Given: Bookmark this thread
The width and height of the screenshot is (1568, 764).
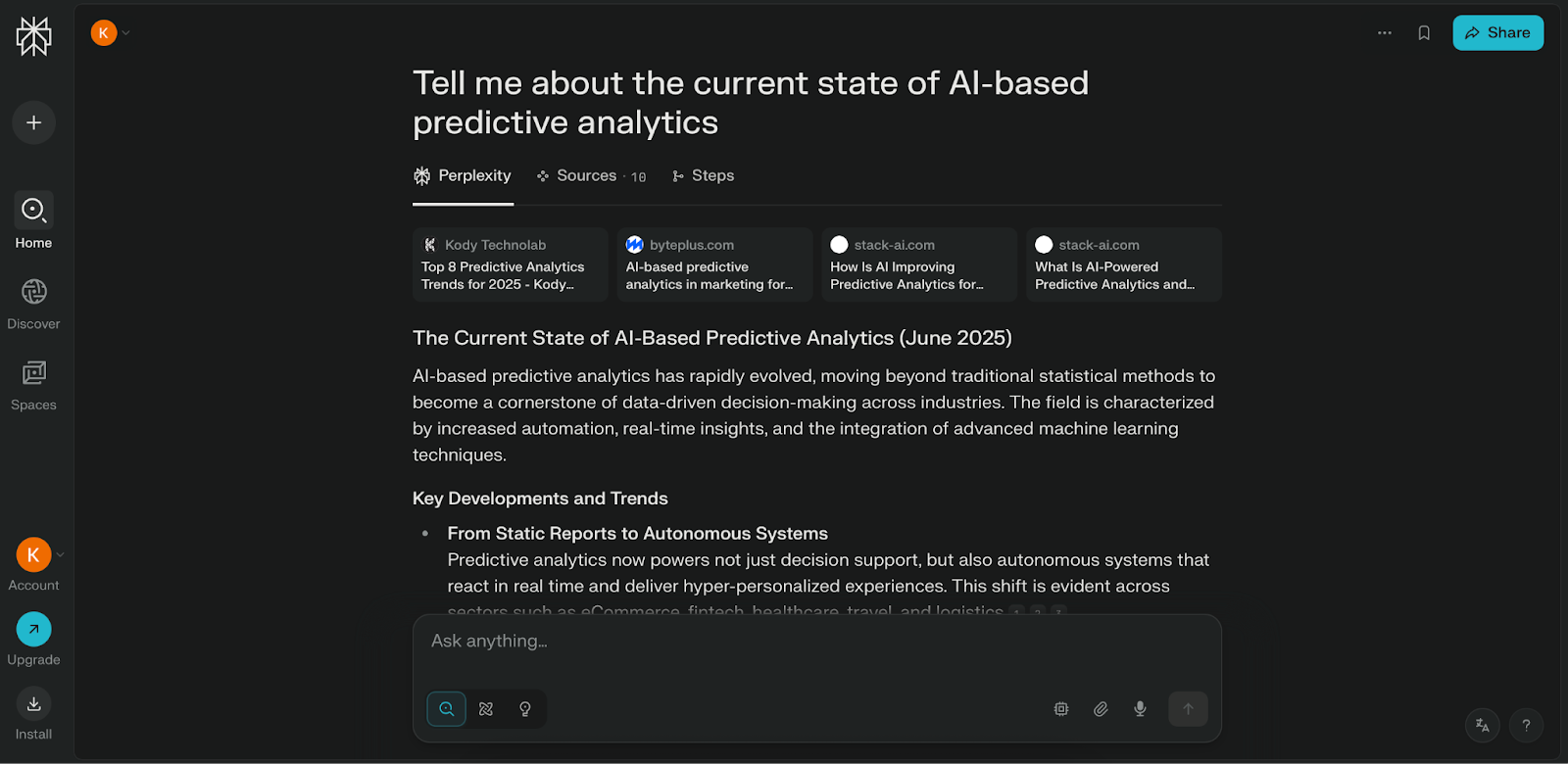Looking at the screenshot, I should [1424, 33].
